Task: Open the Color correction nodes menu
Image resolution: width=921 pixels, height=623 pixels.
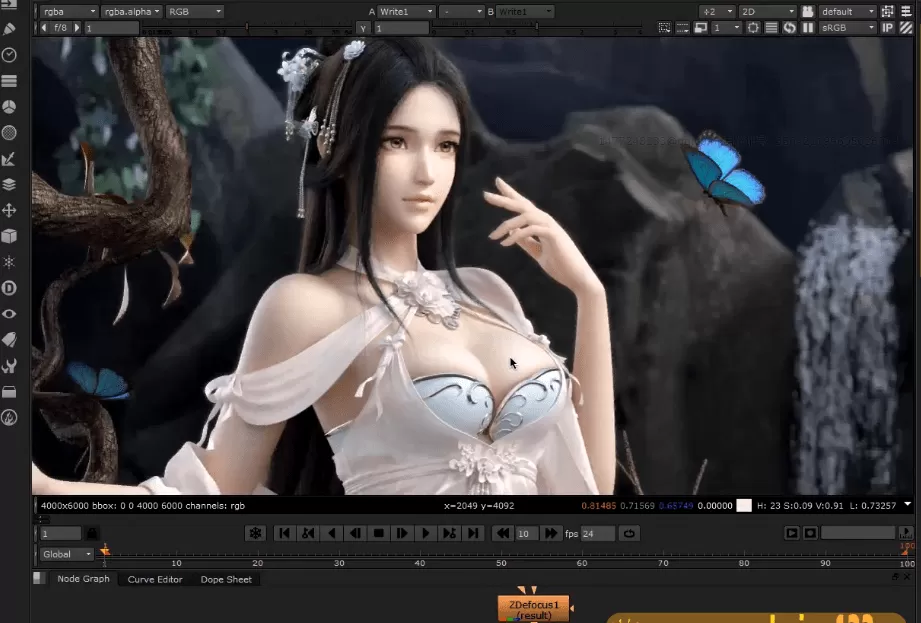Action: coord(10,106)
